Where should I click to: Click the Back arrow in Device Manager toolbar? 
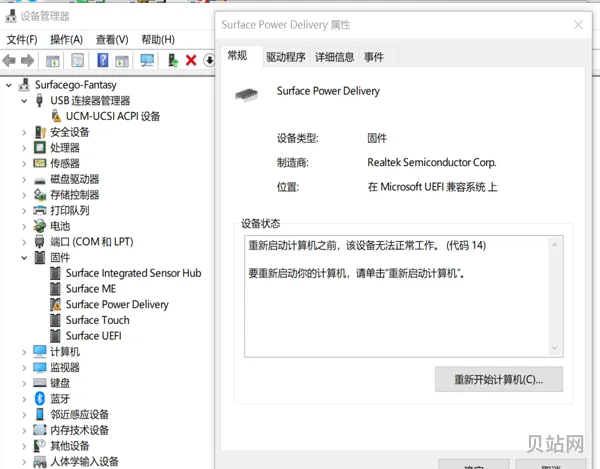(x=9, y=60)
